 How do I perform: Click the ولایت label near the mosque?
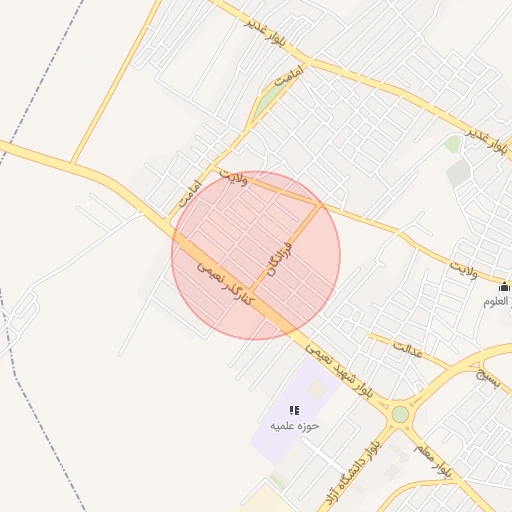[463, 270]
